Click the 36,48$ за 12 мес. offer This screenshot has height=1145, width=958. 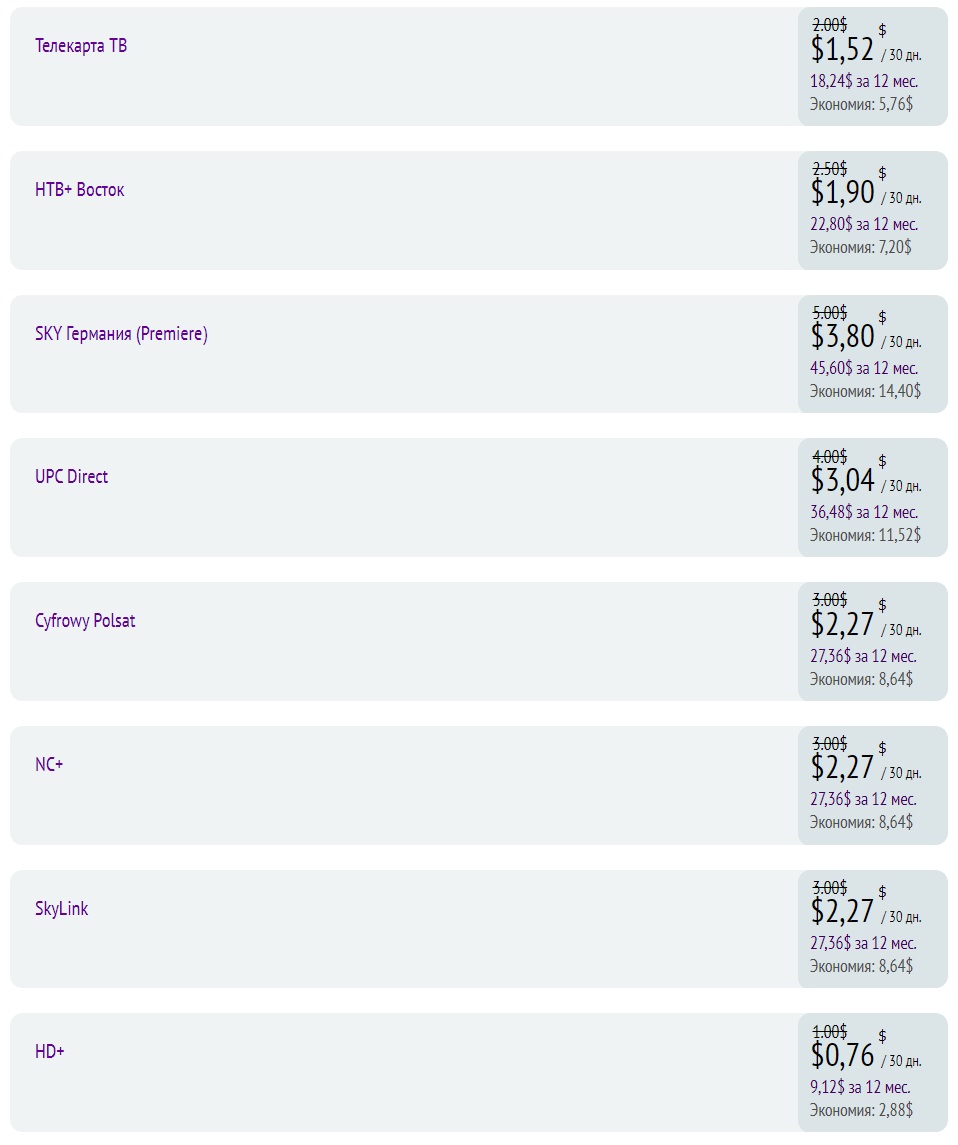864,512
